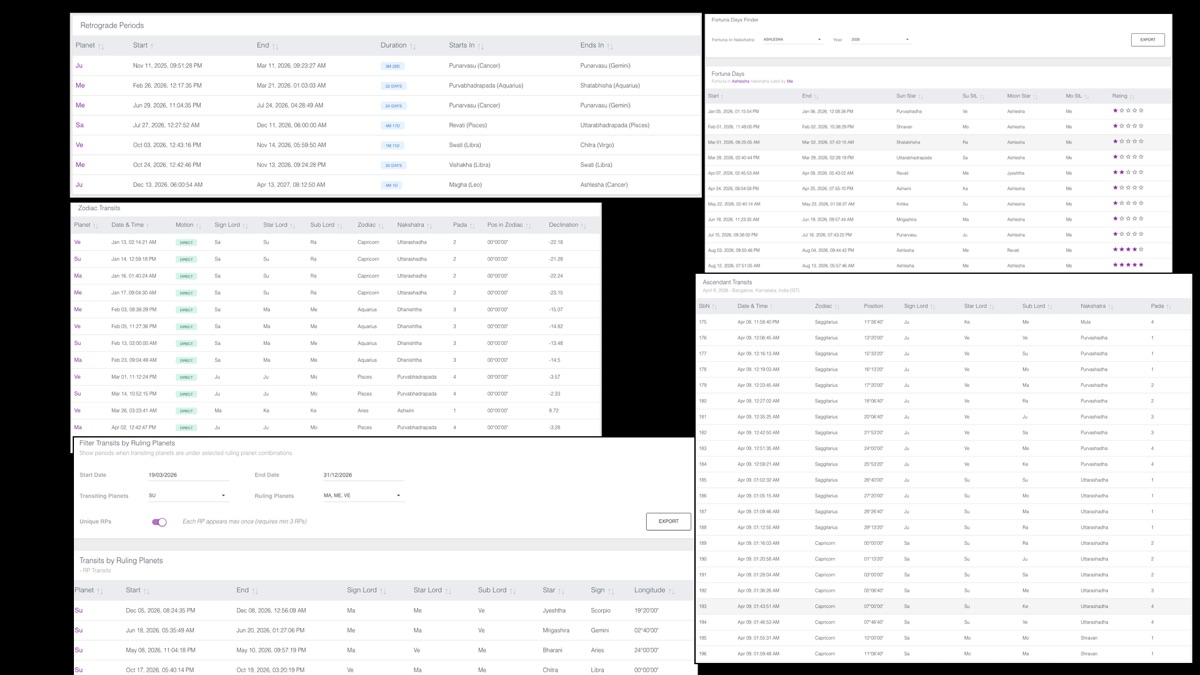The width and height of the screenshot is (1200, 675).
Task: Open the Fortuna in Nakshatra dropdown
Action: pyautogui.click(x=792, y=40)
